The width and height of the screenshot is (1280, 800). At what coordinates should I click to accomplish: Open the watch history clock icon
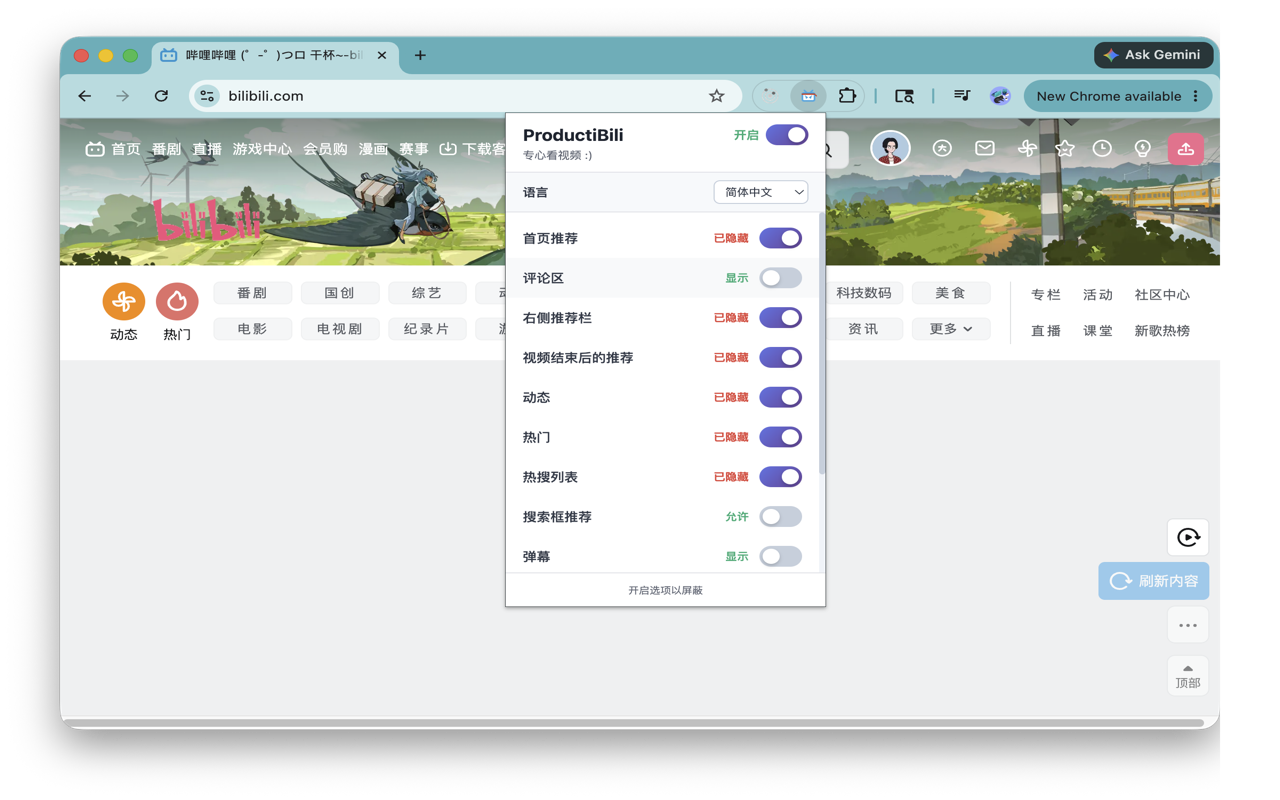[1102, 148]
